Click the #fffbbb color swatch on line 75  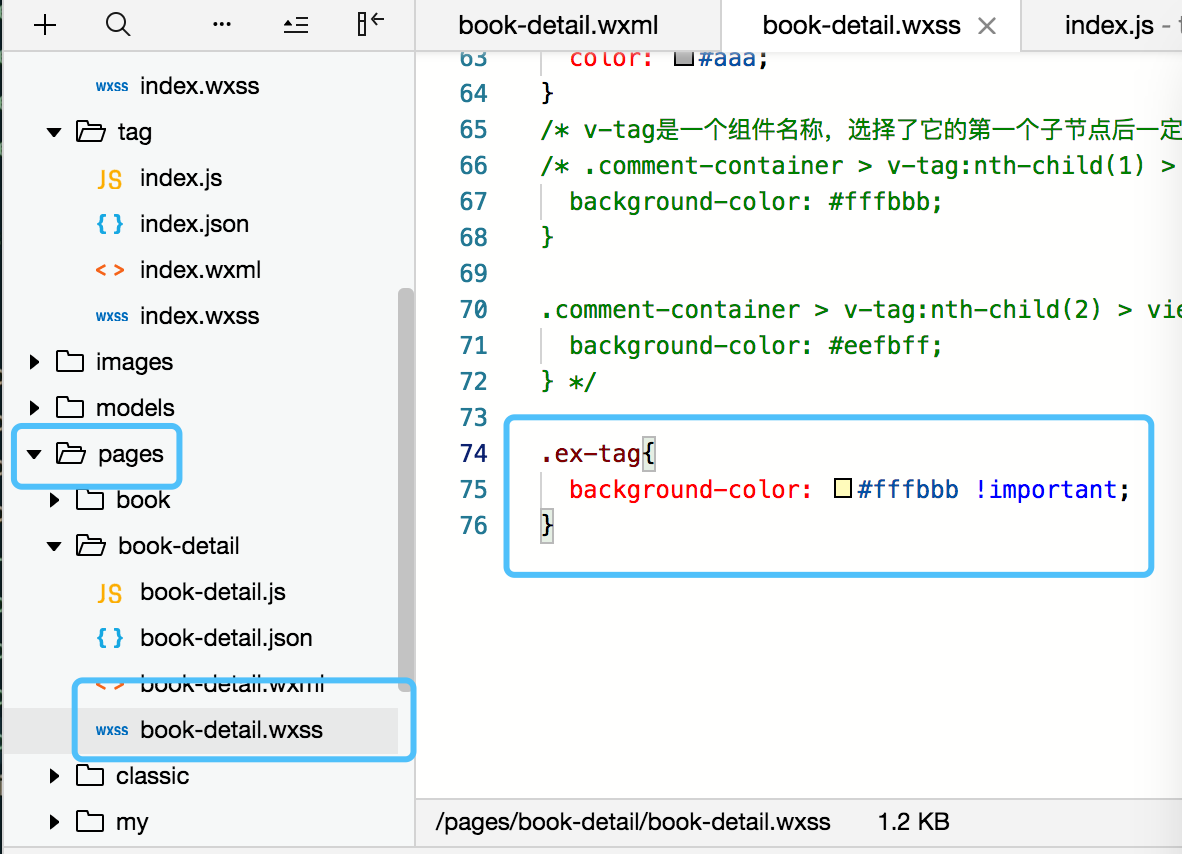click(843, 488)
